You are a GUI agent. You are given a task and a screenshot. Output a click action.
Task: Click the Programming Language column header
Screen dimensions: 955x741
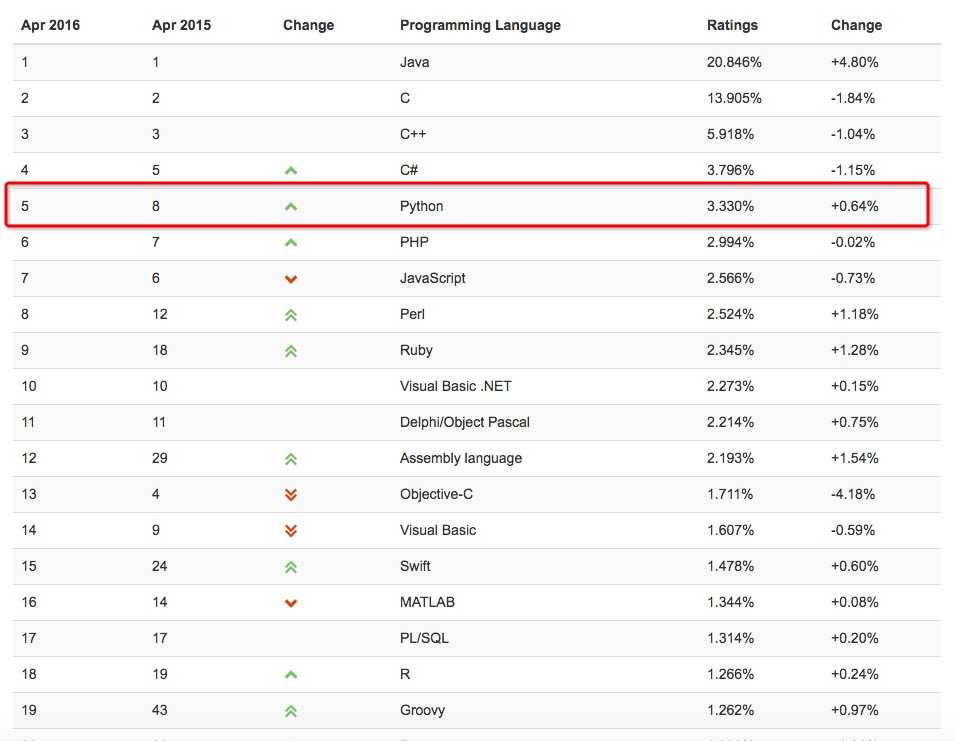tap(480, 25)
